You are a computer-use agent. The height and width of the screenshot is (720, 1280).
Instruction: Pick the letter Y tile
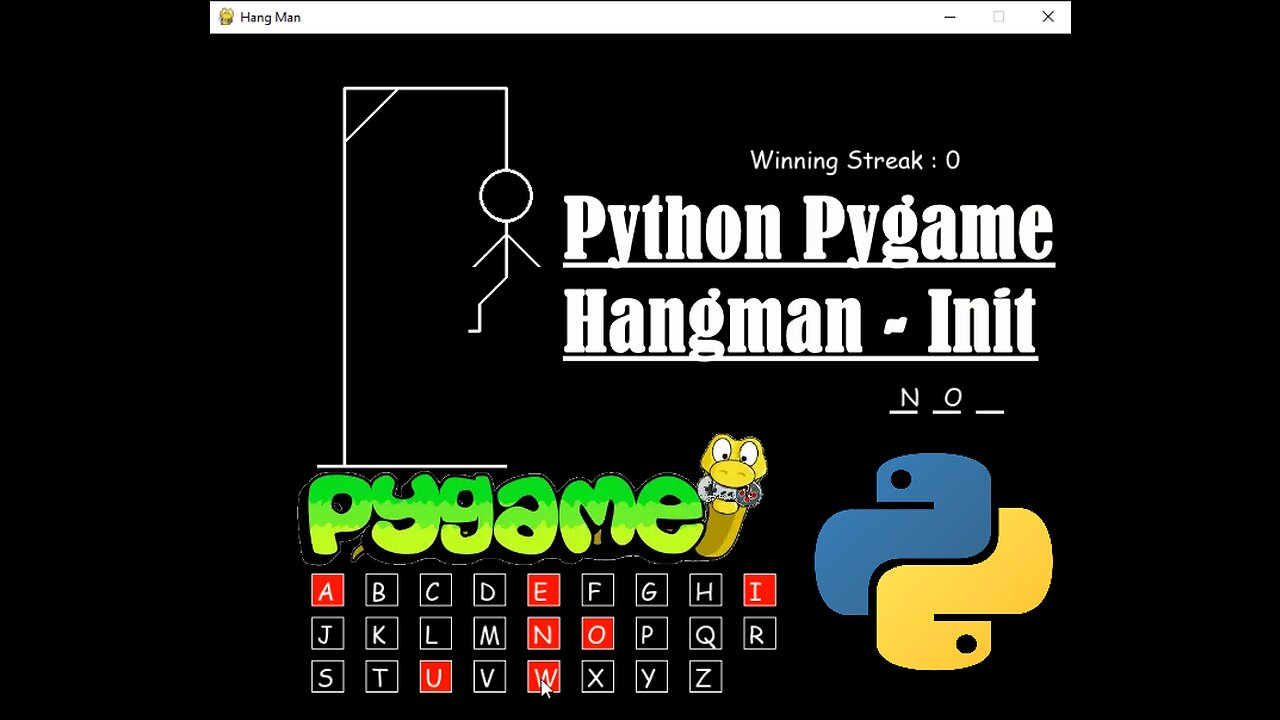click(x=651, y=677)
